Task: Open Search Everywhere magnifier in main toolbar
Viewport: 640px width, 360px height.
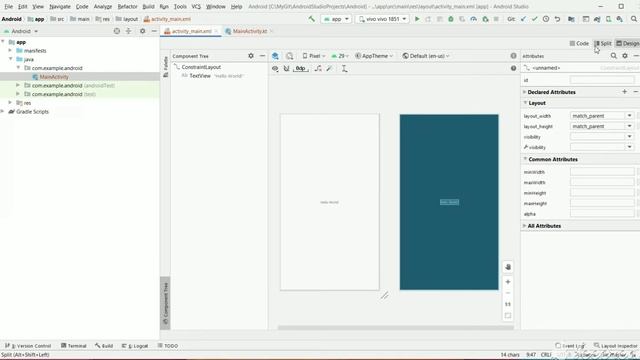Action: [634, 19]
